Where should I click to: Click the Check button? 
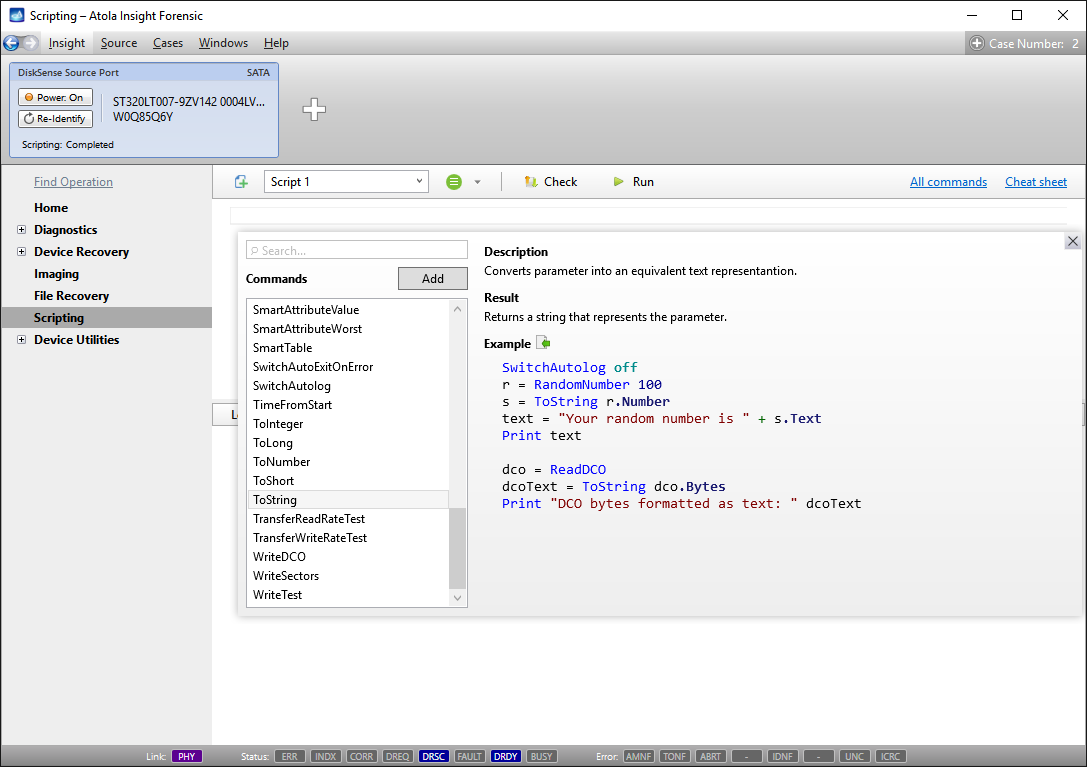pos(550,182)
